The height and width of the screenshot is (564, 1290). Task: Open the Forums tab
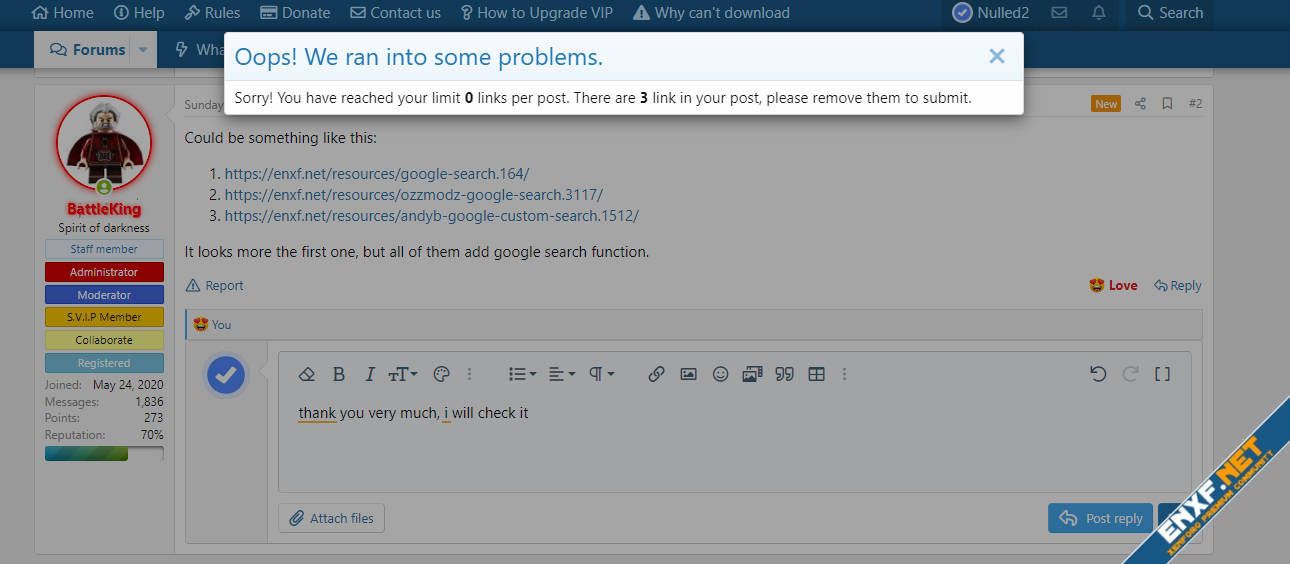click(x=88, y=49)
